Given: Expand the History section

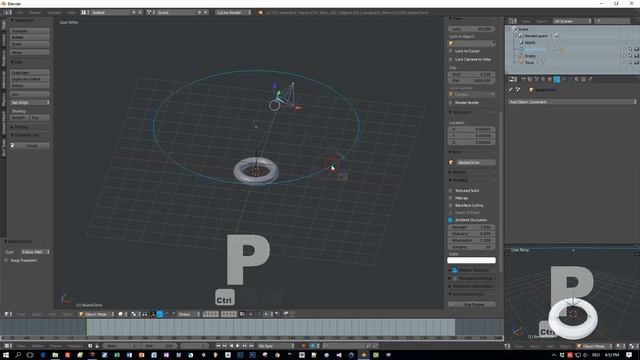Looking at the screenshot, I should click(21, 127).
